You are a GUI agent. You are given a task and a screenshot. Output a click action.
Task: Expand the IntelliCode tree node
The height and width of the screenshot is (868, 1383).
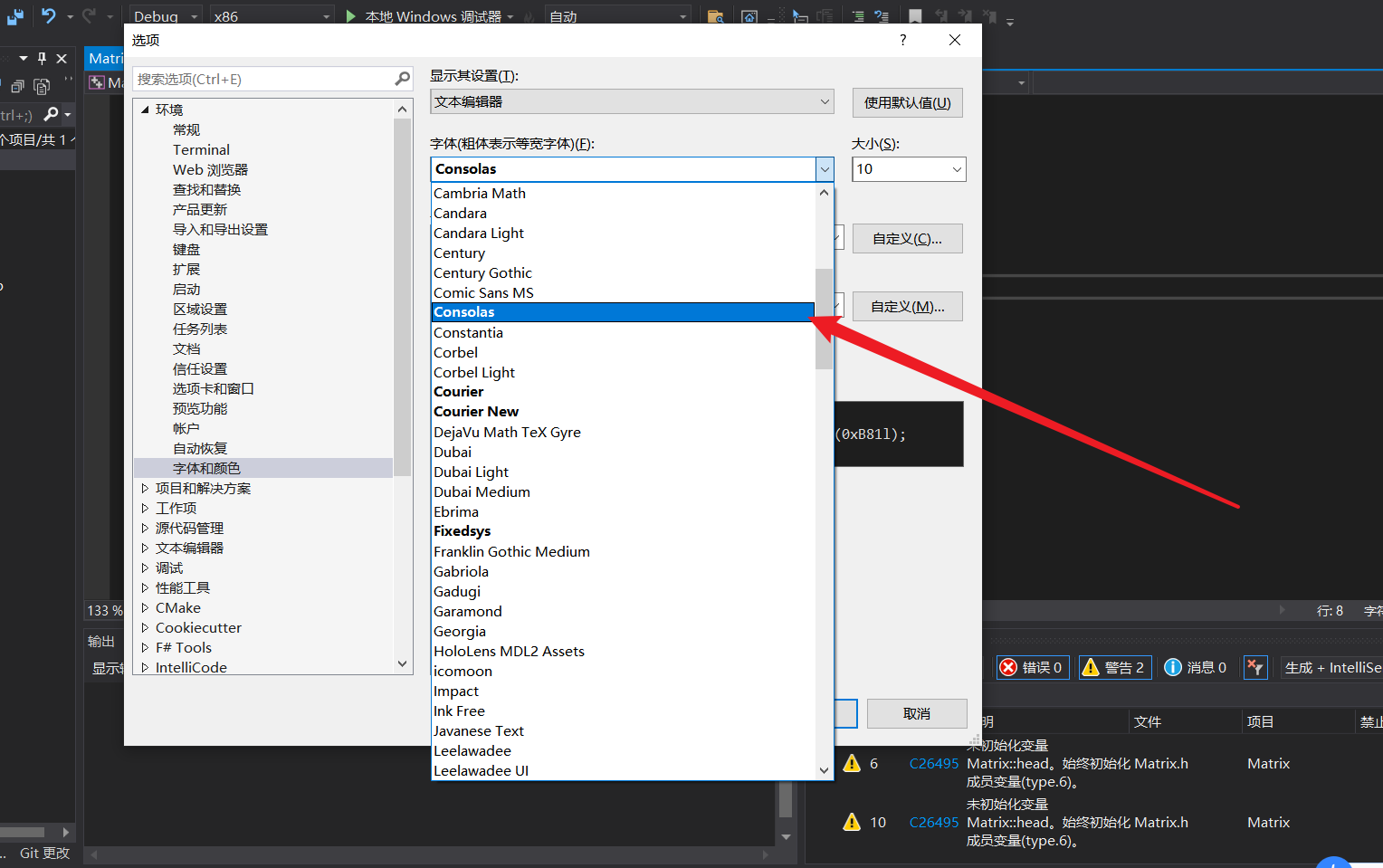point(145,667)
